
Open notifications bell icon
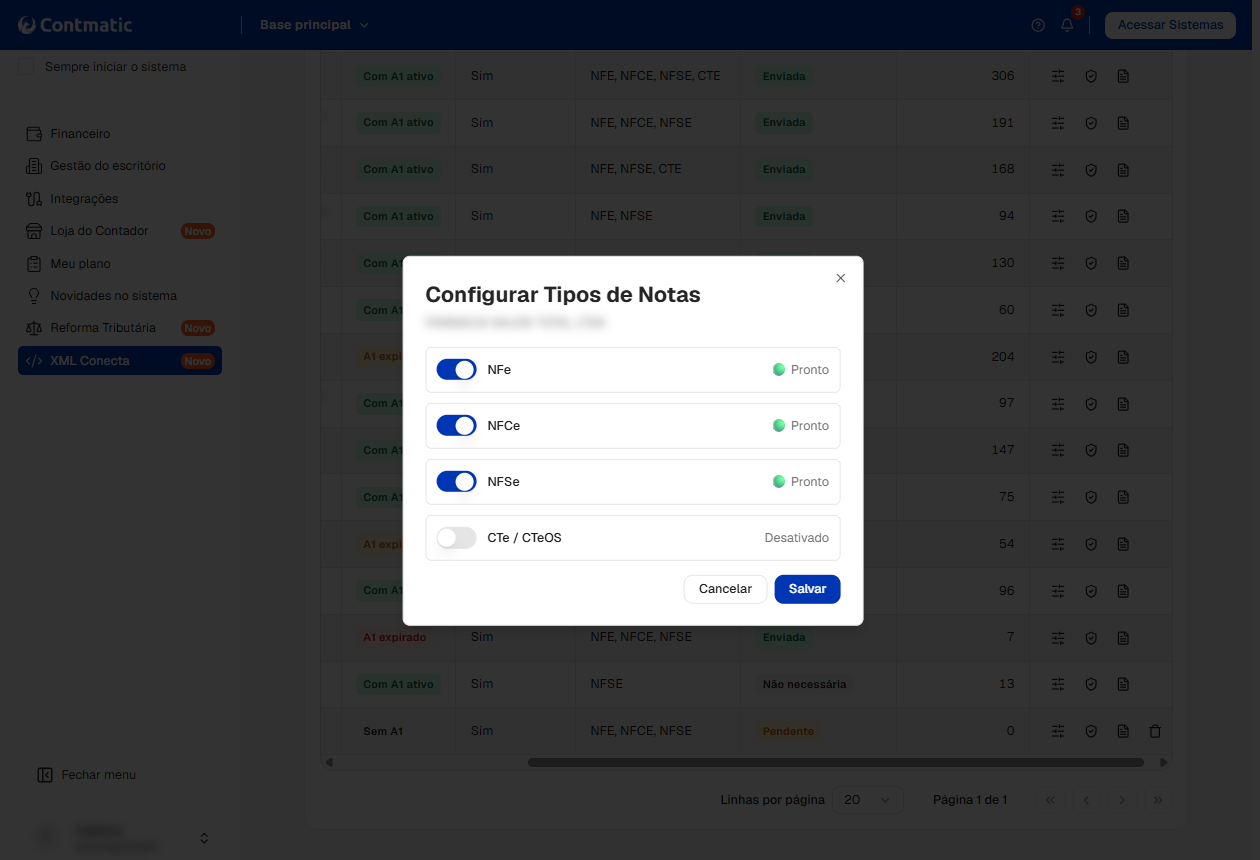1067,25
